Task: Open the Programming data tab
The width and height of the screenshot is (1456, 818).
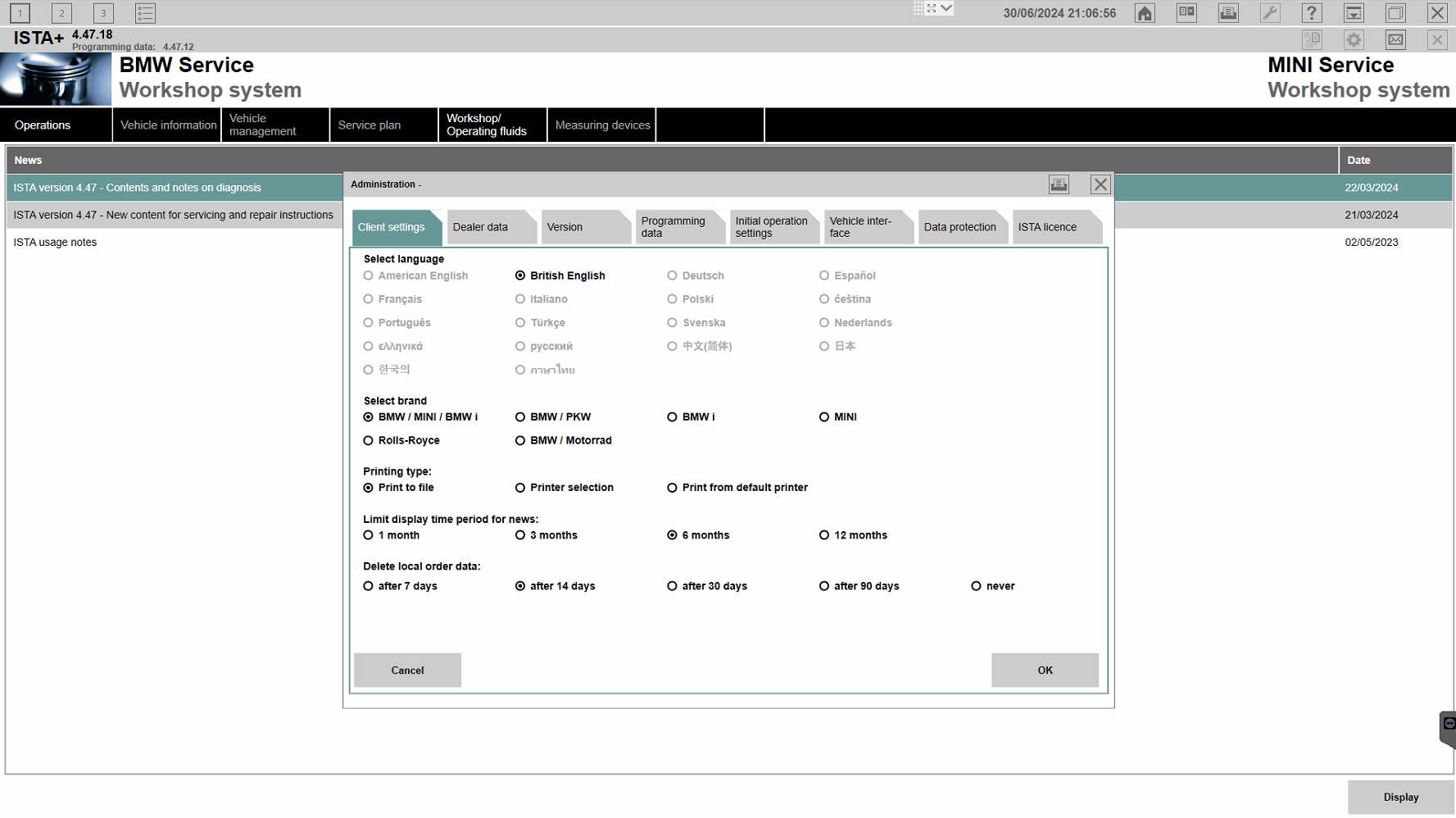Action: [x=679, y=227]
